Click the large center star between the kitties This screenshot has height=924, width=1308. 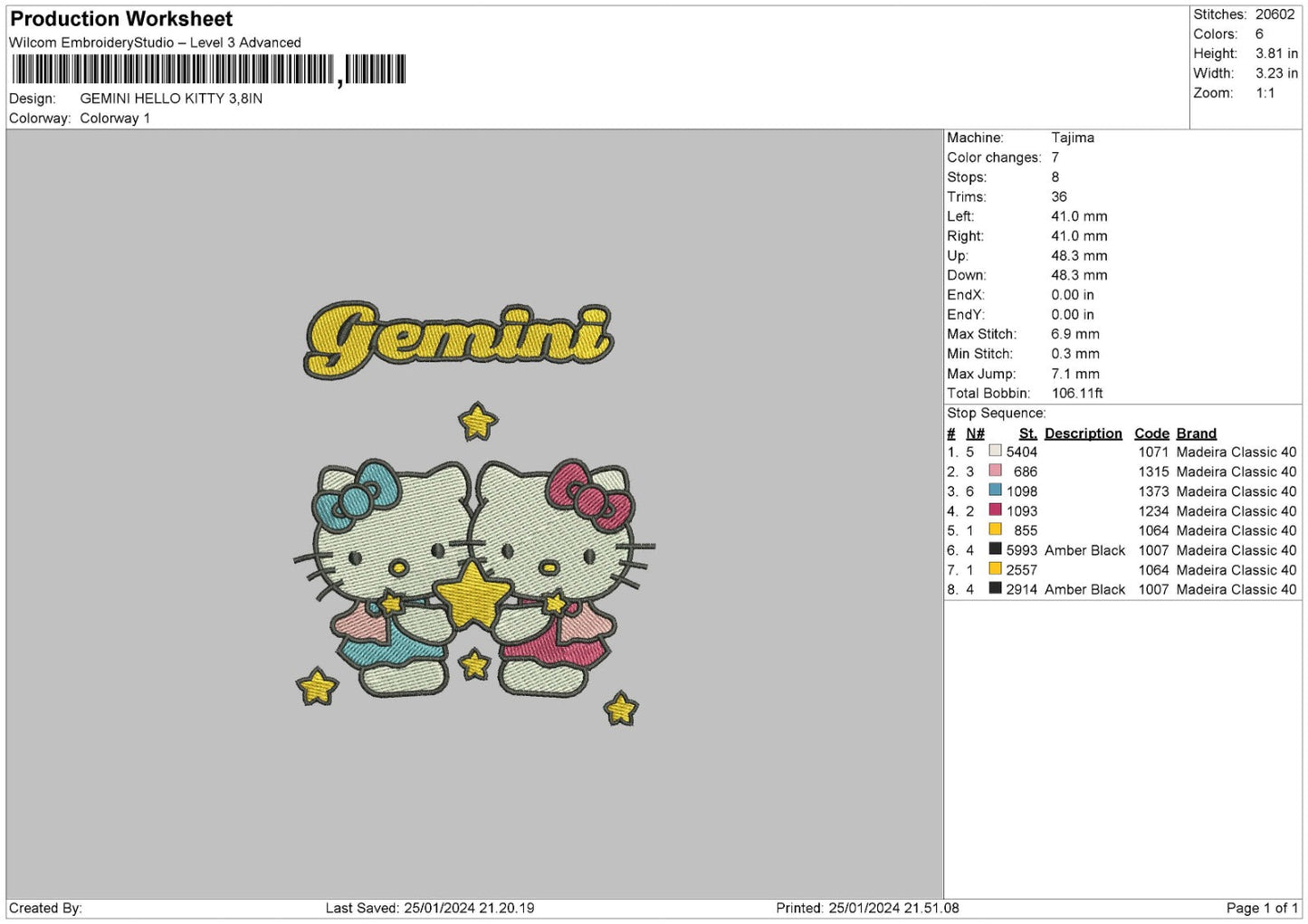click(x=472, y=595)
